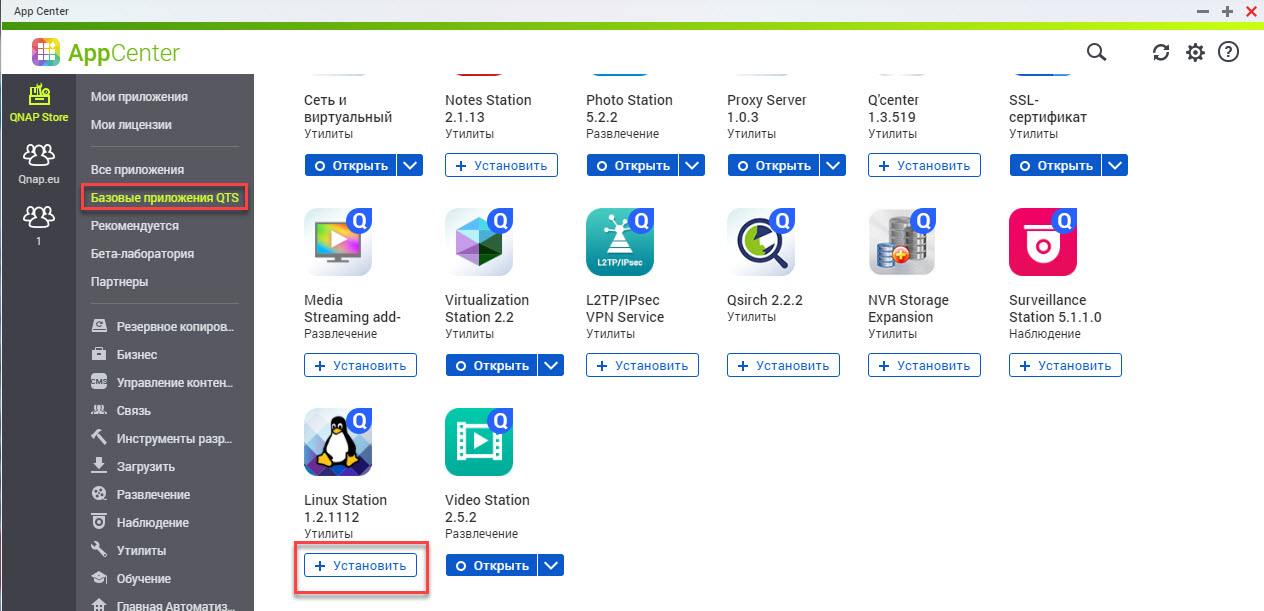
Task: Expand dropdown next to Photo Station Открыть
Action: (692, 165)
